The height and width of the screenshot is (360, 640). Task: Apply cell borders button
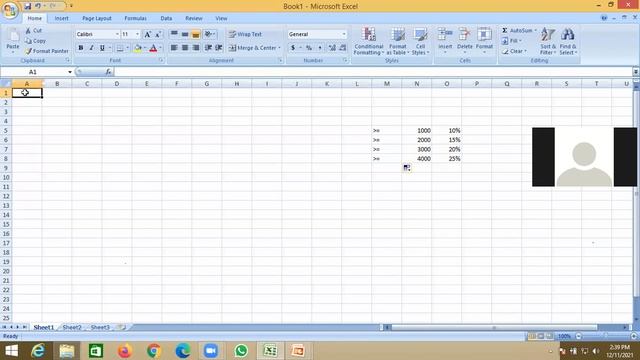[x=120, y=48]
